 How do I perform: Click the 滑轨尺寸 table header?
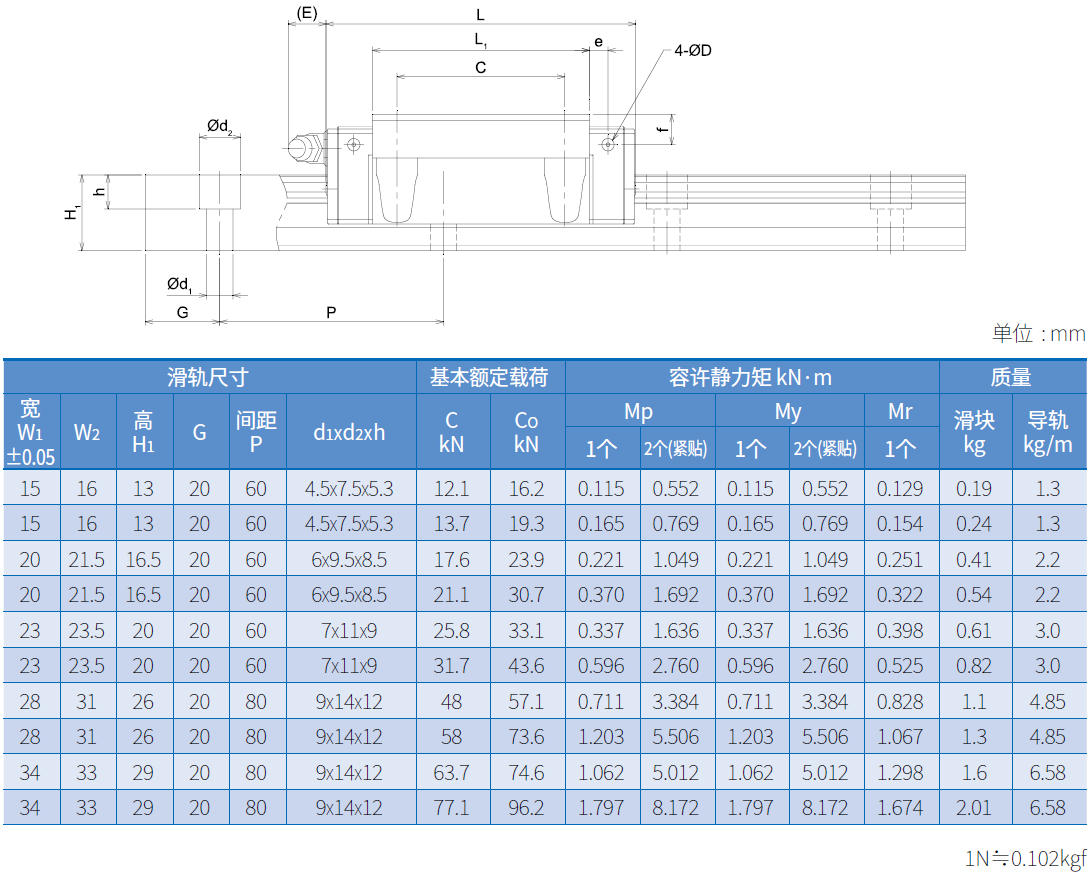208,377
